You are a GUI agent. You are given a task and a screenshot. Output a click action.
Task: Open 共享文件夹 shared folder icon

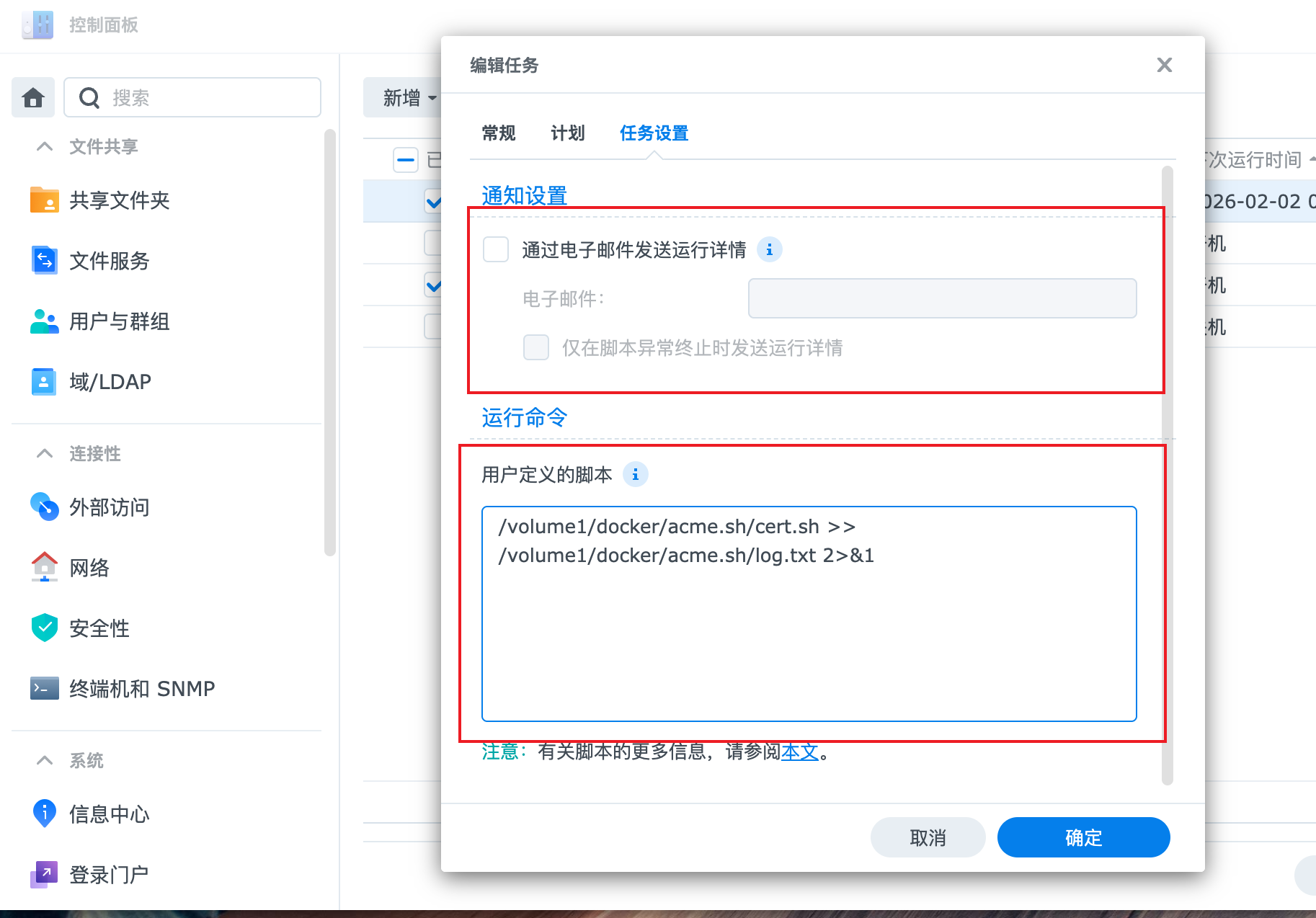pyautogui.click(x=44, y=200)
